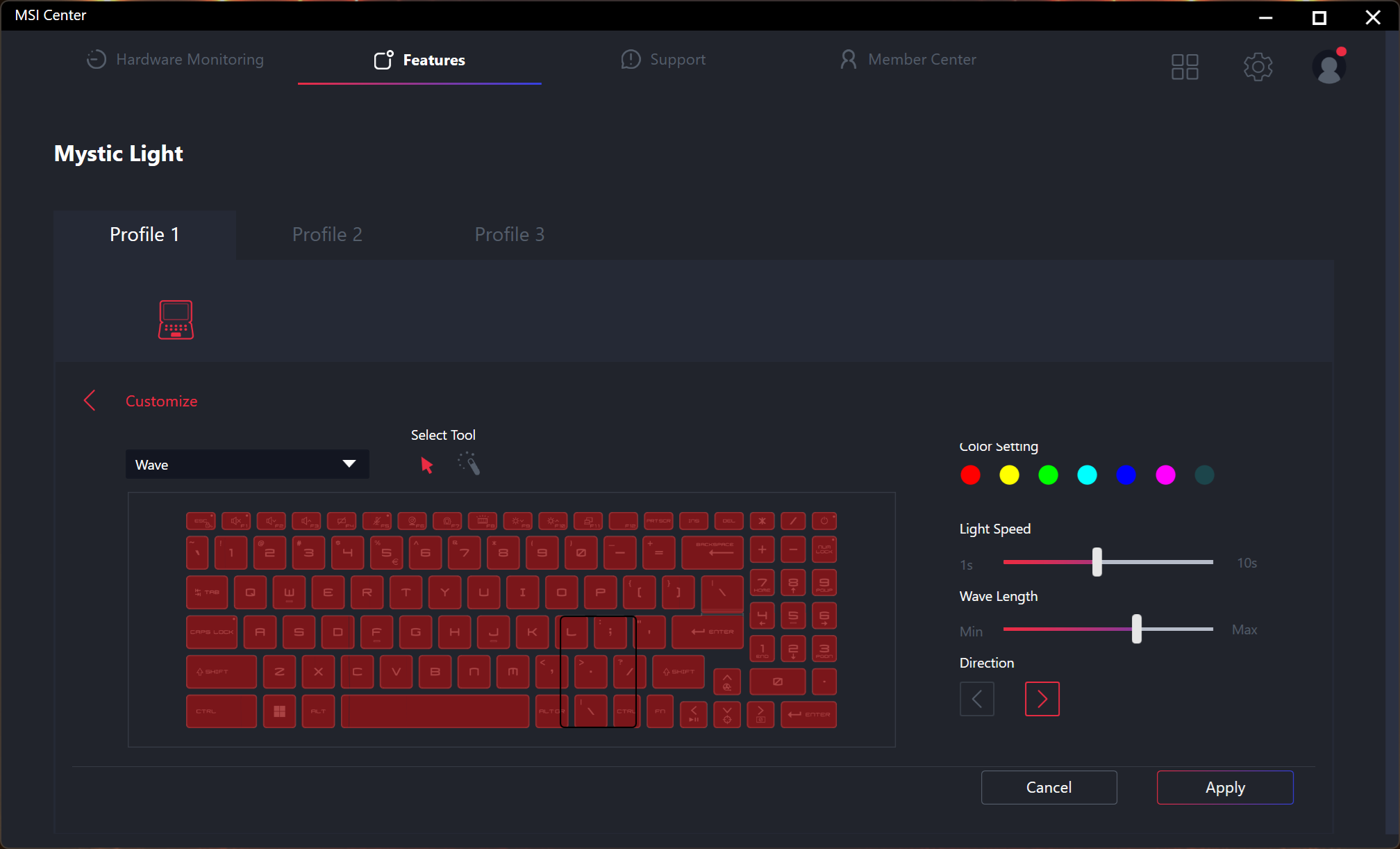
Task: Click the Apply button
Action: point(1225,787)
